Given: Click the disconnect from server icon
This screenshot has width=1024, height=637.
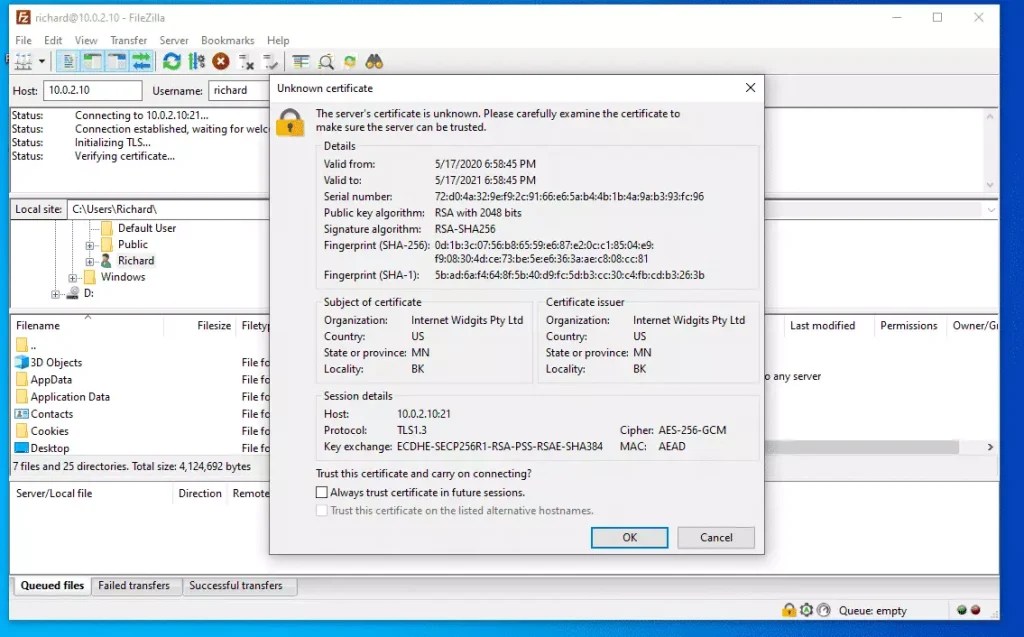Looking at the screenshot, I should tap(246, 62).
